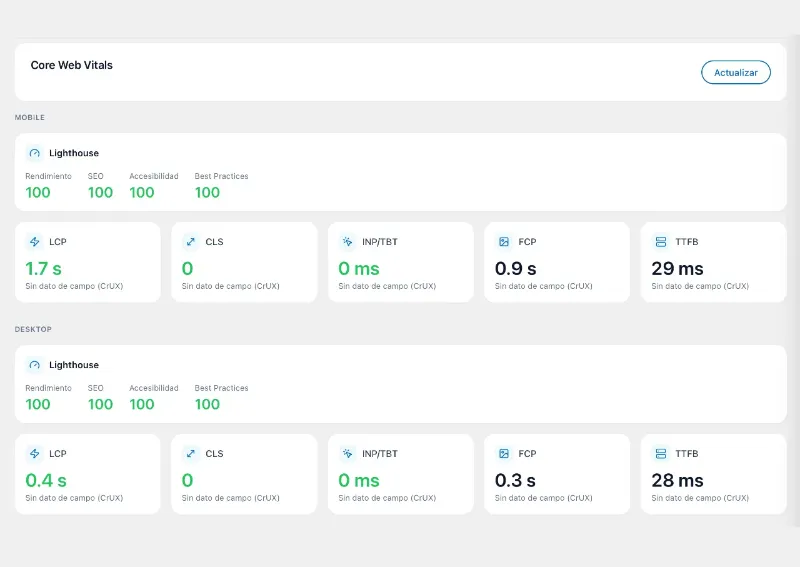Click the Desktop INP/TBT cursor icon
The width and height of the screenshot is (800, 567).
(x=347, y=454)
